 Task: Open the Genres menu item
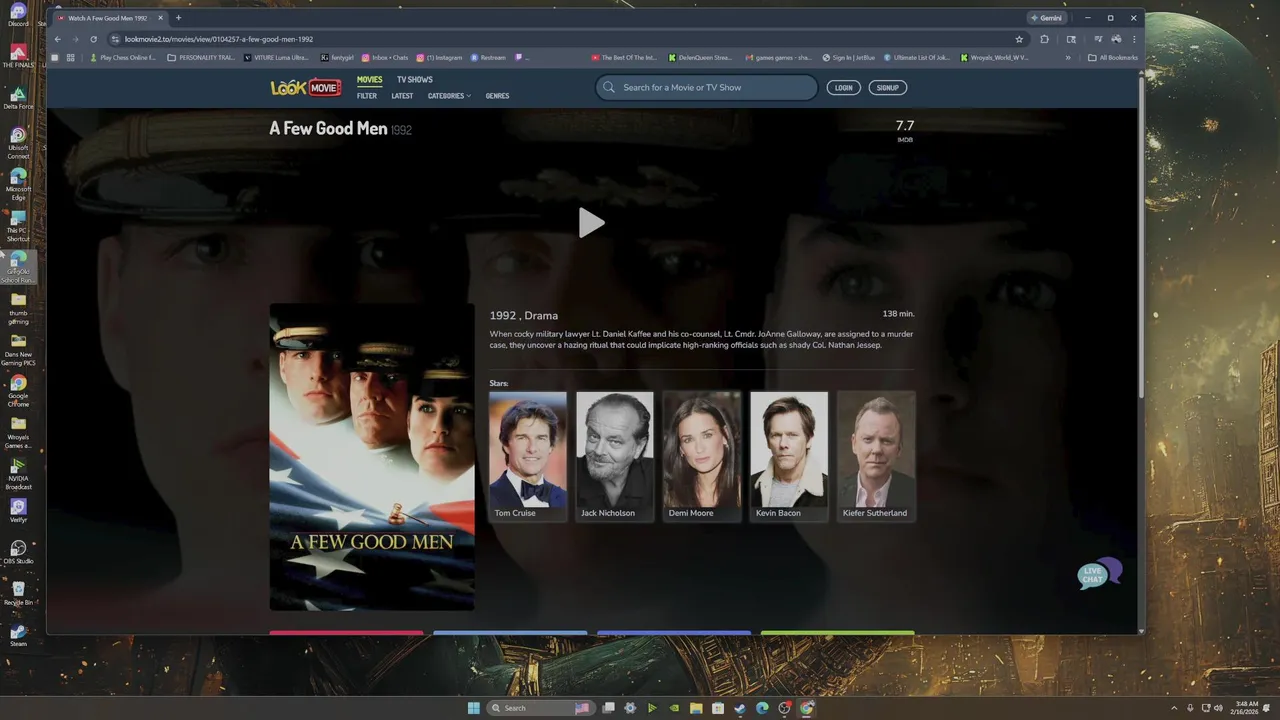pos(497,96)
